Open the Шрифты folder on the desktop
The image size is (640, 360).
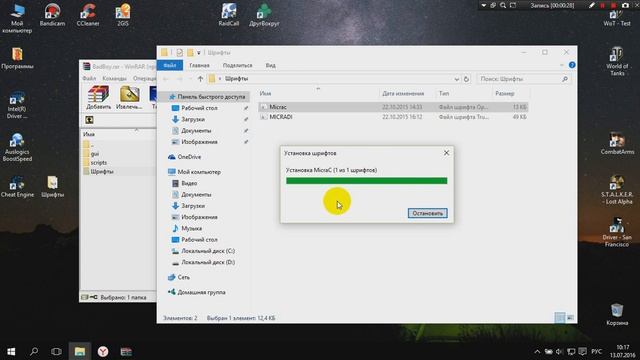pos(52,187)
